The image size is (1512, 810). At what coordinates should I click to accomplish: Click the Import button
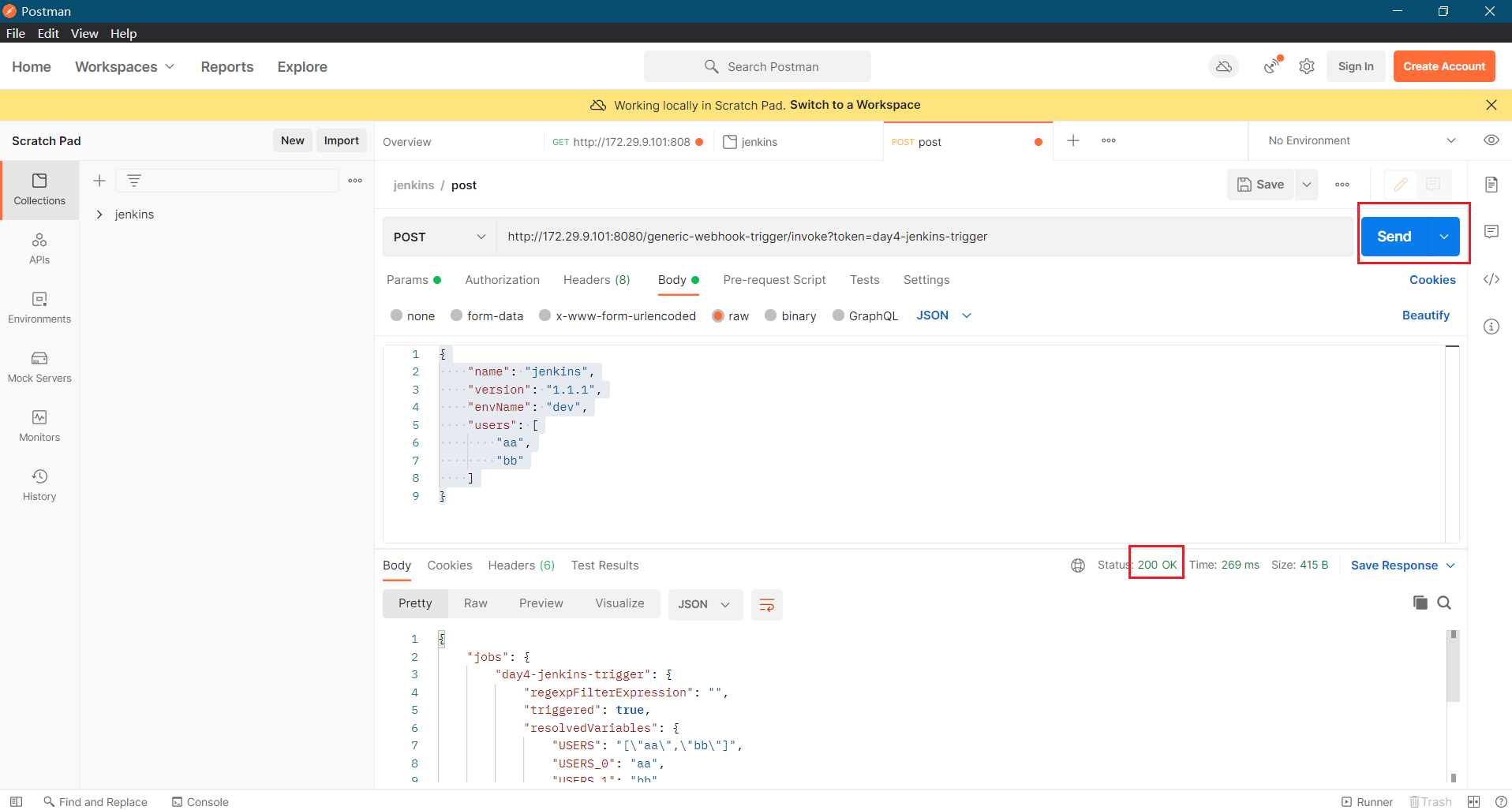(342, 140)
